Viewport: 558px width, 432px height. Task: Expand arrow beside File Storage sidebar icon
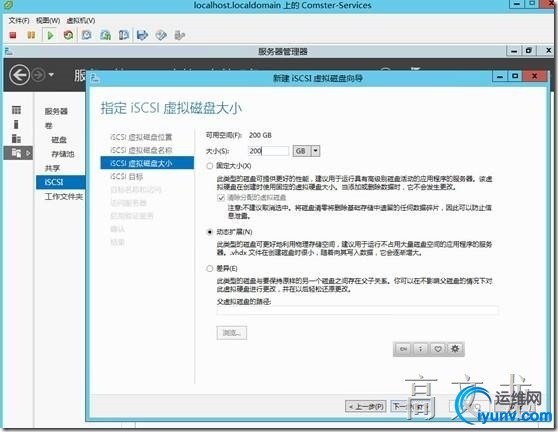click(28, 153)
